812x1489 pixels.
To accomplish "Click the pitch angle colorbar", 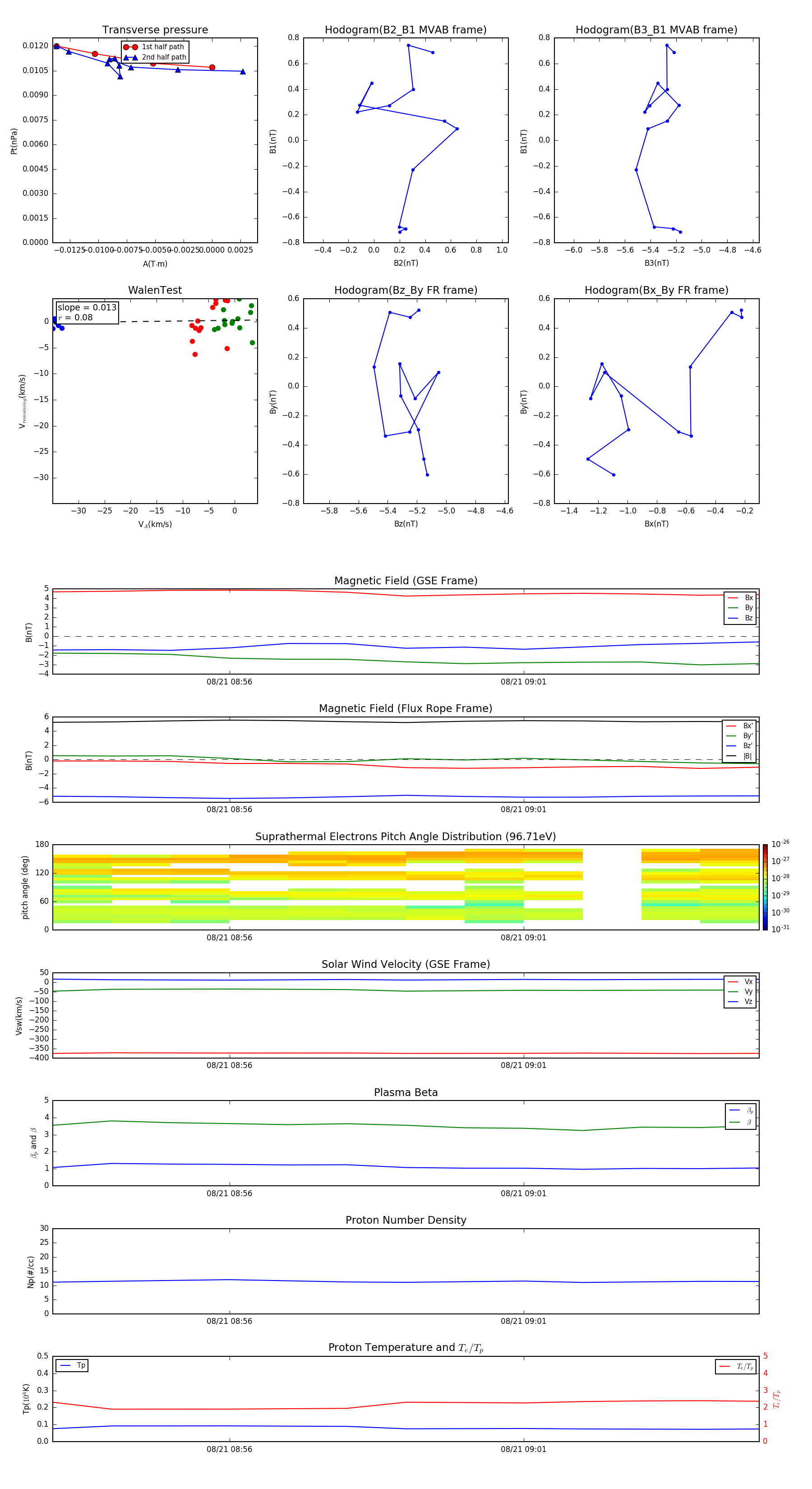I will [x=765, y=887].
